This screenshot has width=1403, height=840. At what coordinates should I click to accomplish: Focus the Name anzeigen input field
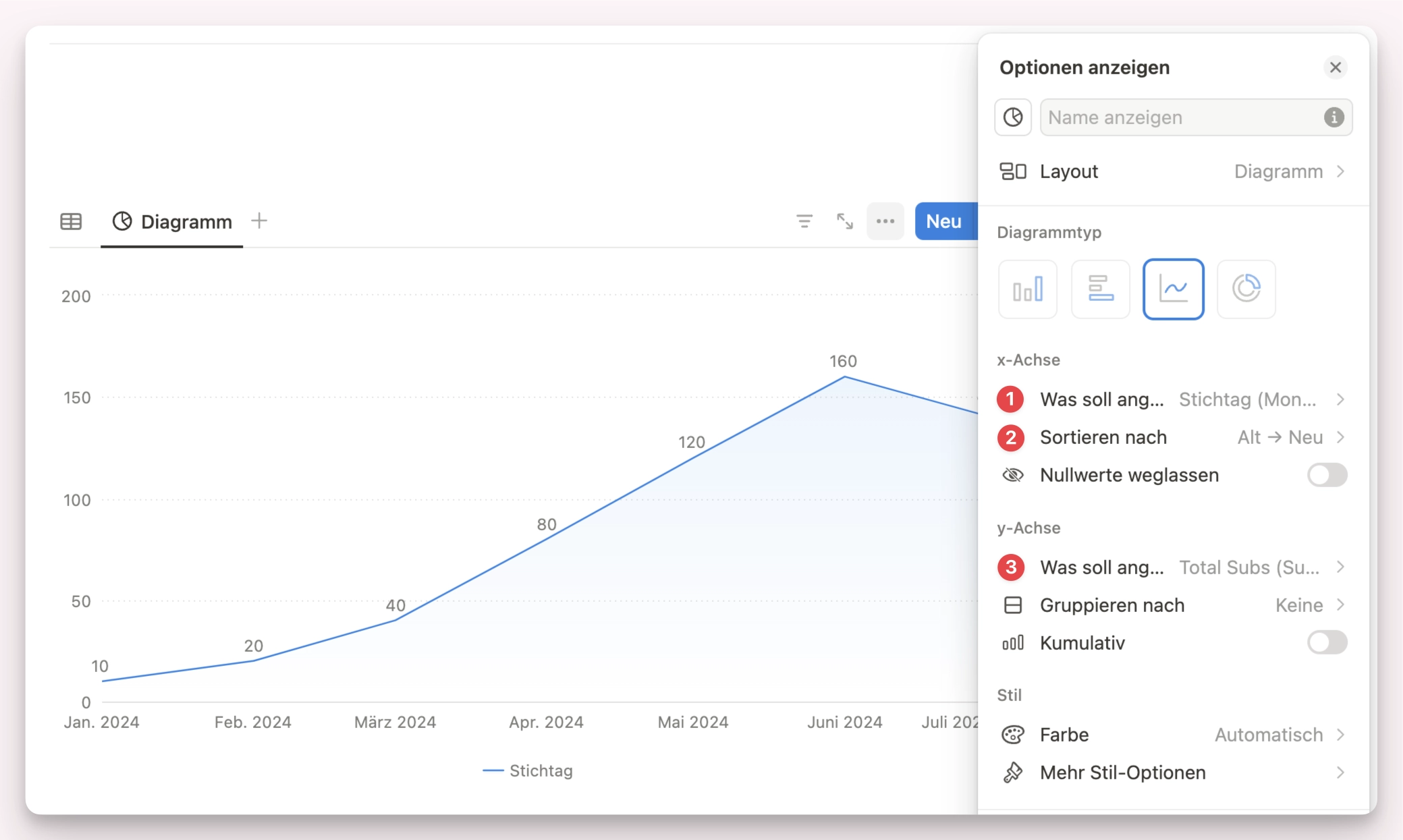coord(1196,117)
